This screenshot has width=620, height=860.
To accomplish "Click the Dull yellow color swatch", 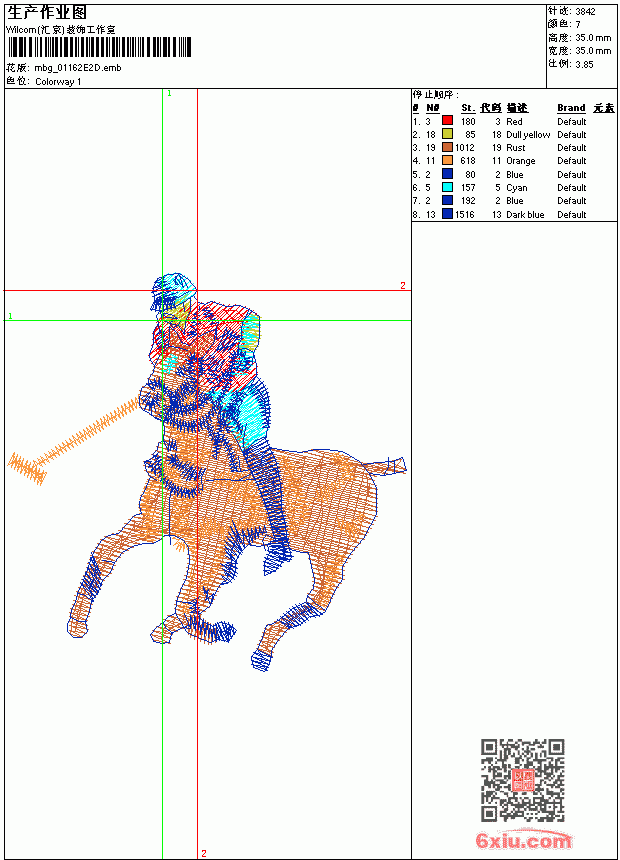I will pyautogui.click(x=447, y=133).
